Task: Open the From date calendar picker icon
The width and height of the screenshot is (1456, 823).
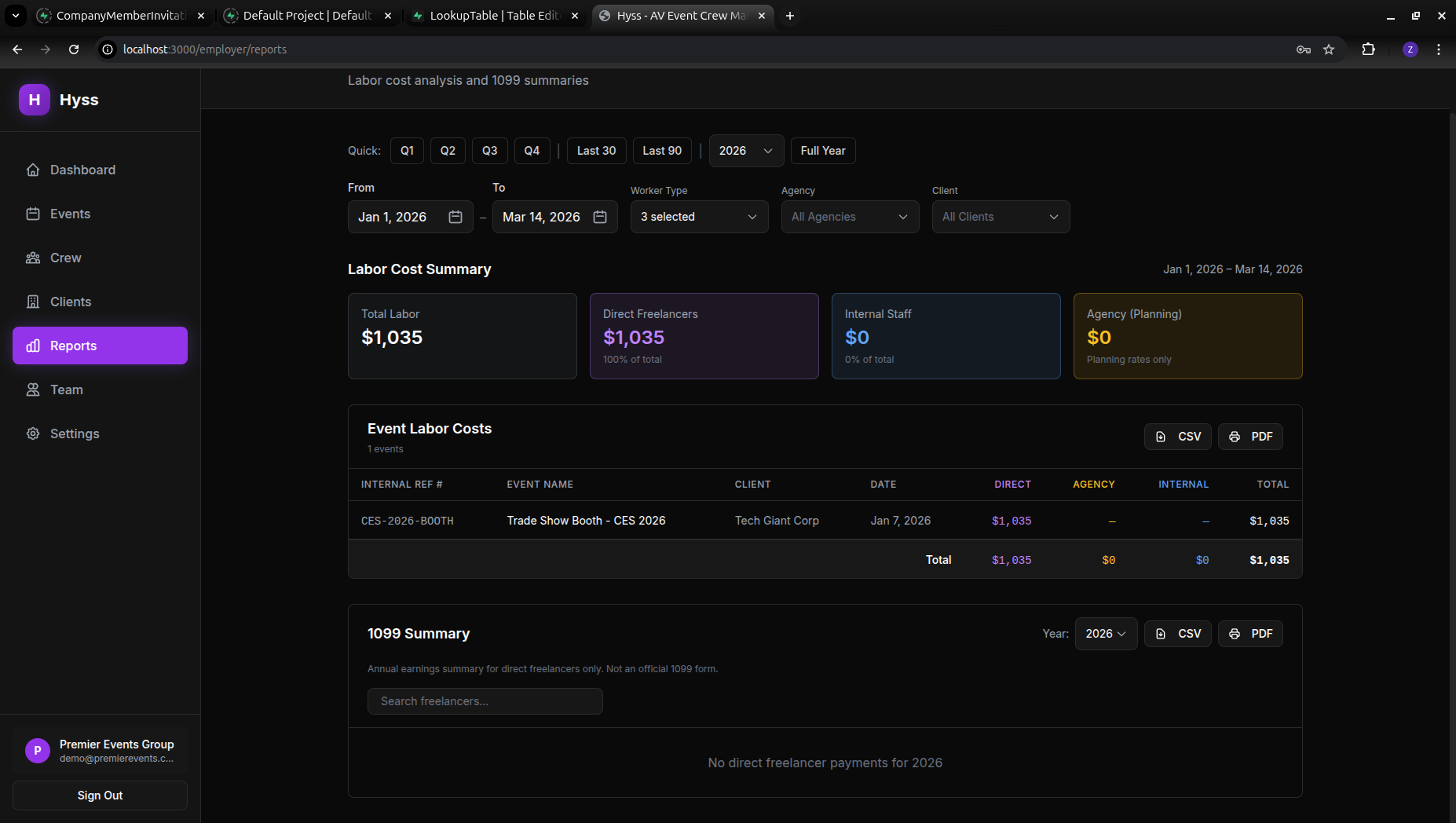Action: [x=455, y=217]
